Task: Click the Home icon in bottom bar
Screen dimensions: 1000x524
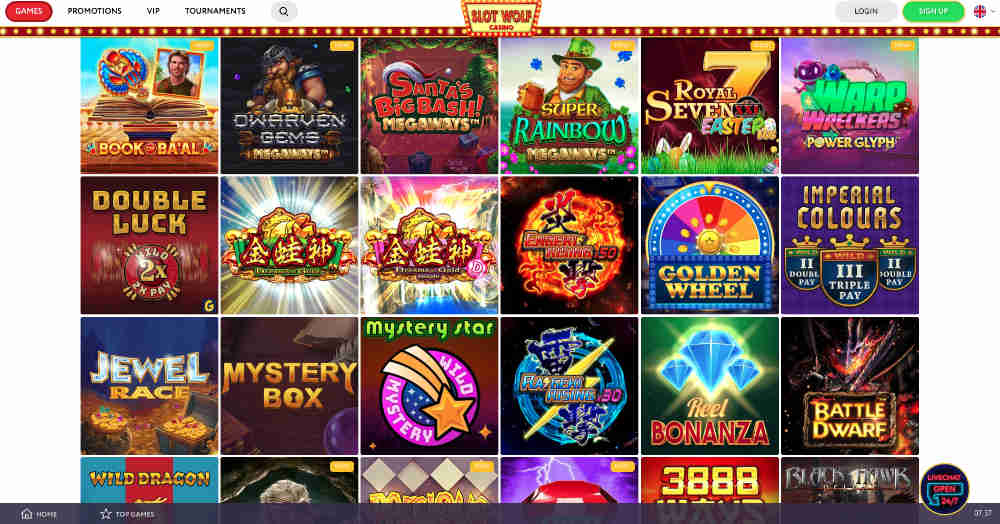Action: click(x=27, y=514)
